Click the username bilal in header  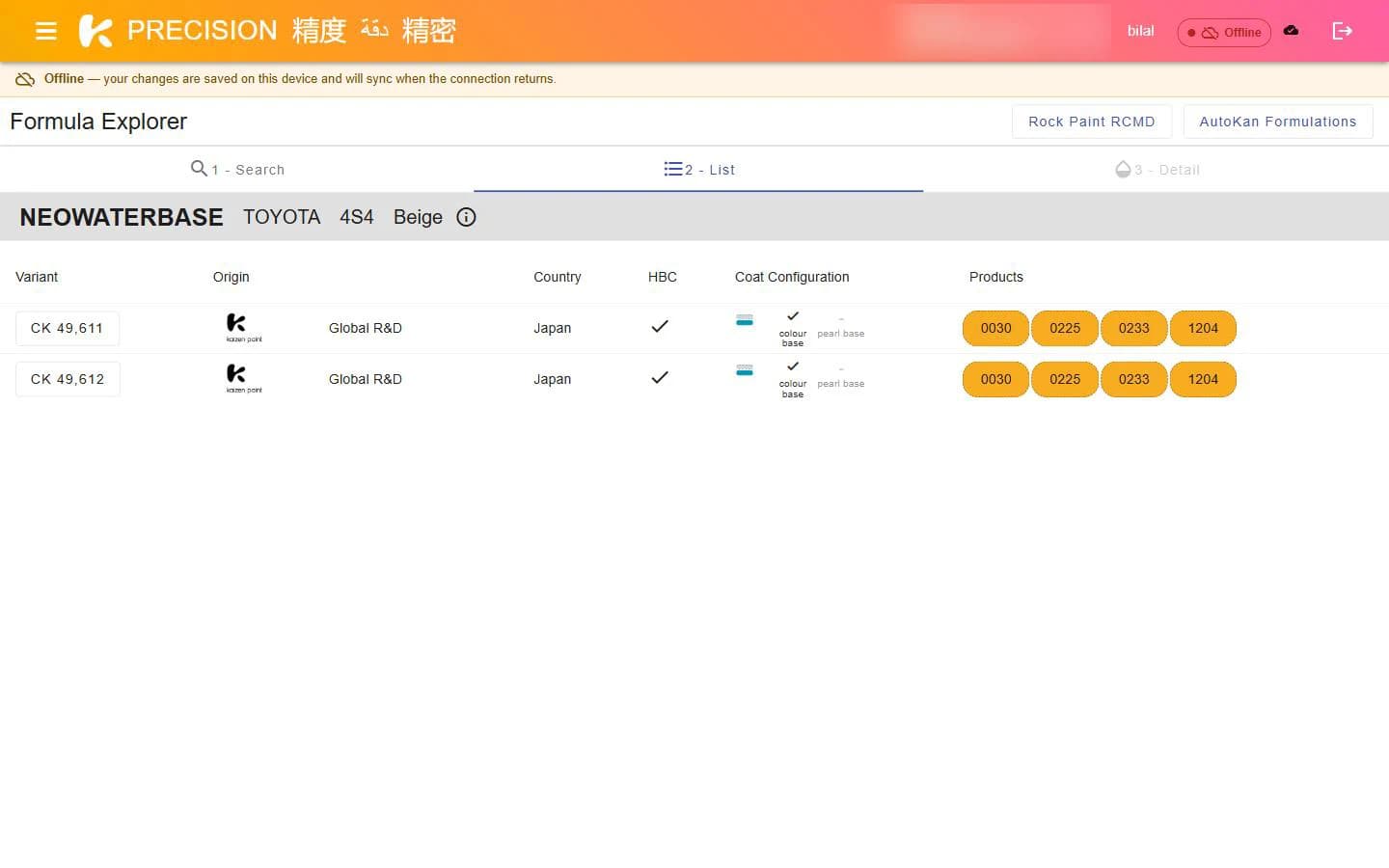point(1140,31)
